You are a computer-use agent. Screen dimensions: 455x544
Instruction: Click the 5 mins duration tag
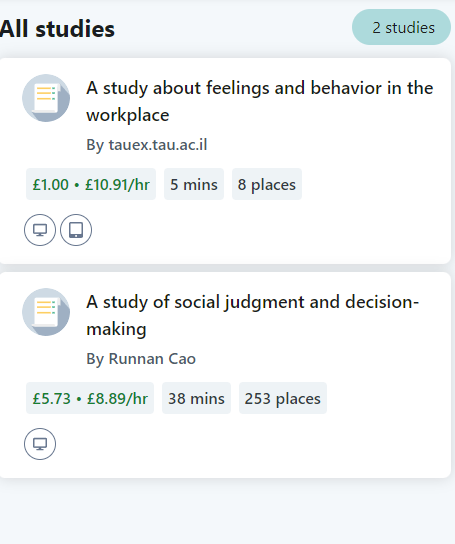coord(194,184)
